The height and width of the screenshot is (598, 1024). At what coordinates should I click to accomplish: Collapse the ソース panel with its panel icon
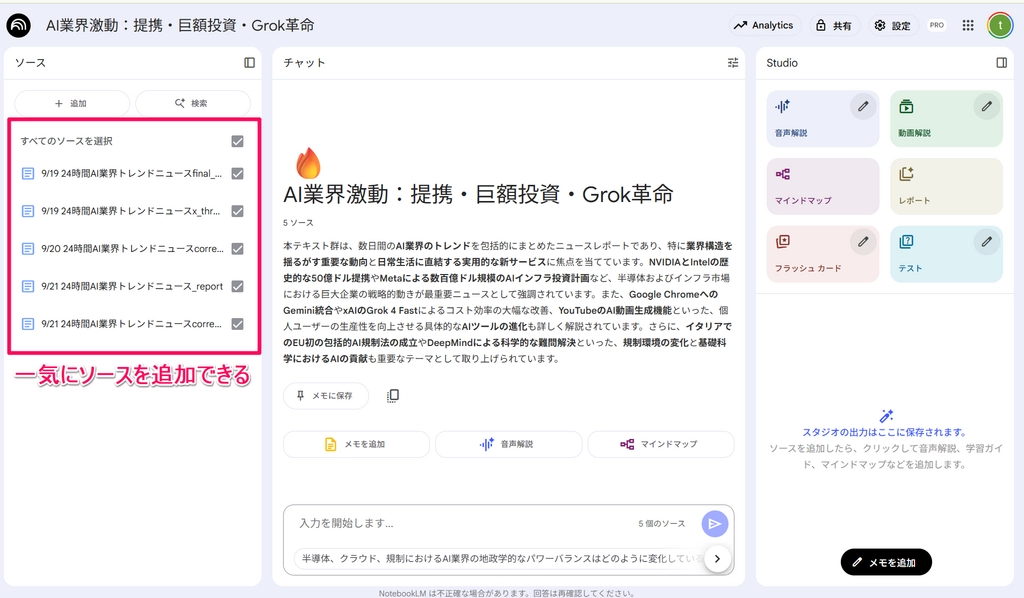pyautogui.click(x=249, y=63)
